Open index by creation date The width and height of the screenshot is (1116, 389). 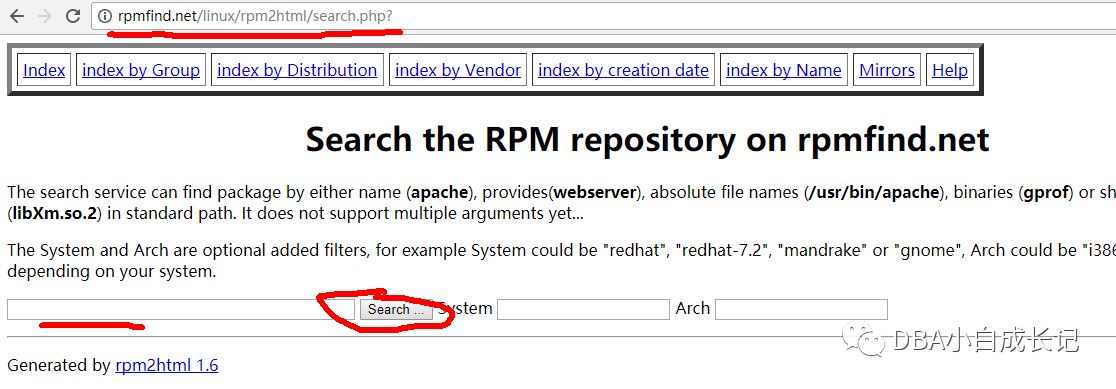tap(623, 70)
